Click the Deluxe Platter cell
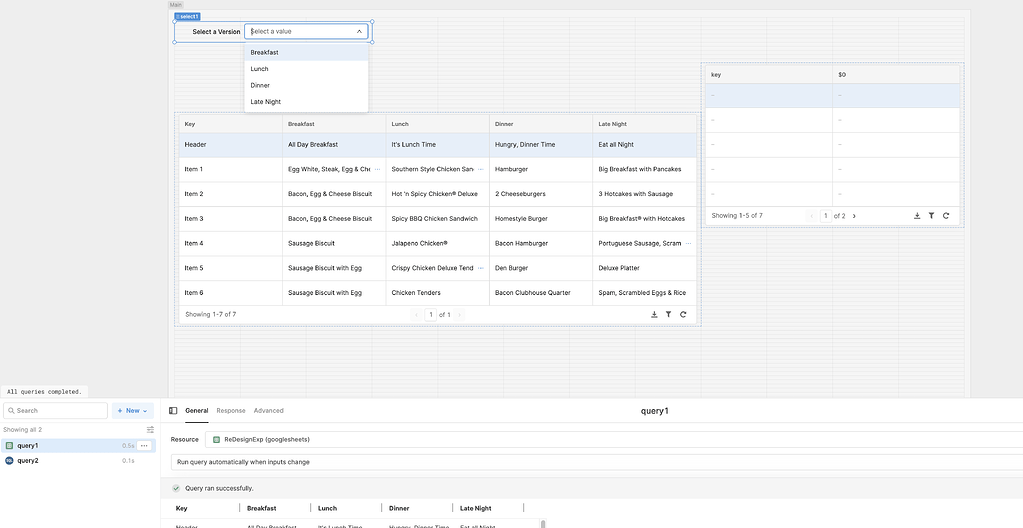Viewport: 1023px width, 528px height. click(x=645, y=268)
